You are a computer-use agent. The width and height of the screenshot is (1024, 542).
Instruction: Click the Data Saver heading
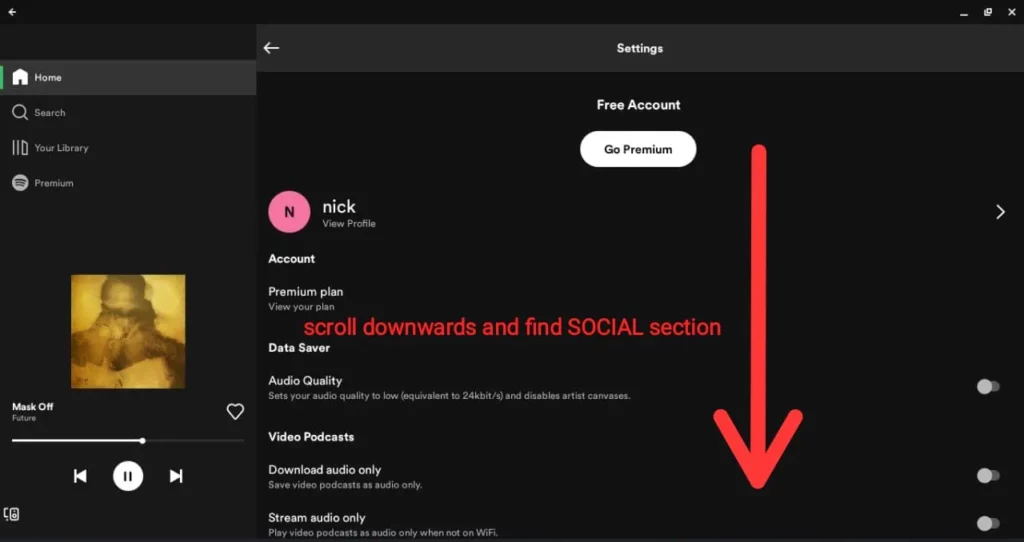point(299,347)
